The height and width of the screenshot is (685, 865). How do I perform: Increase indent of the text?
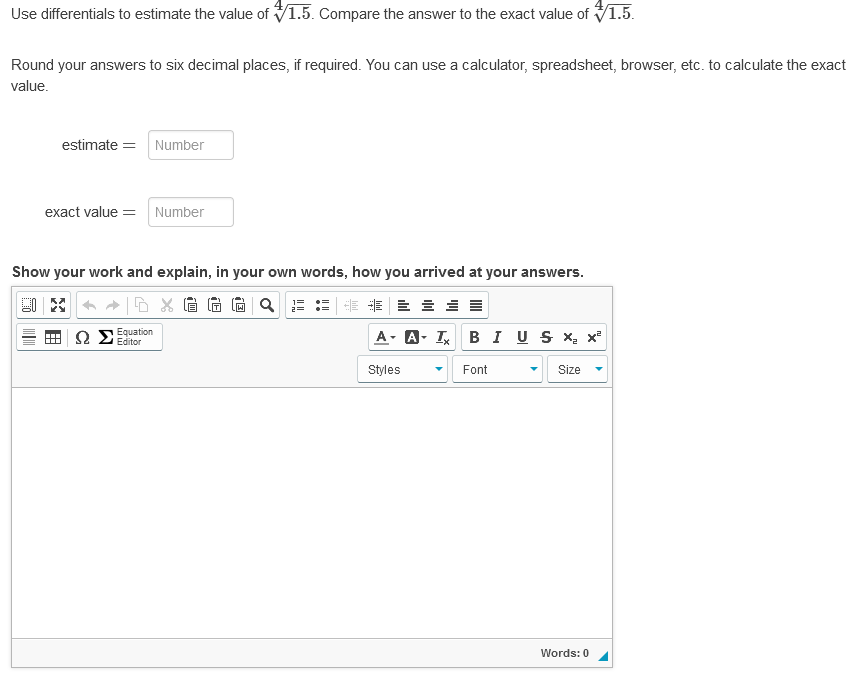point(375,305)
